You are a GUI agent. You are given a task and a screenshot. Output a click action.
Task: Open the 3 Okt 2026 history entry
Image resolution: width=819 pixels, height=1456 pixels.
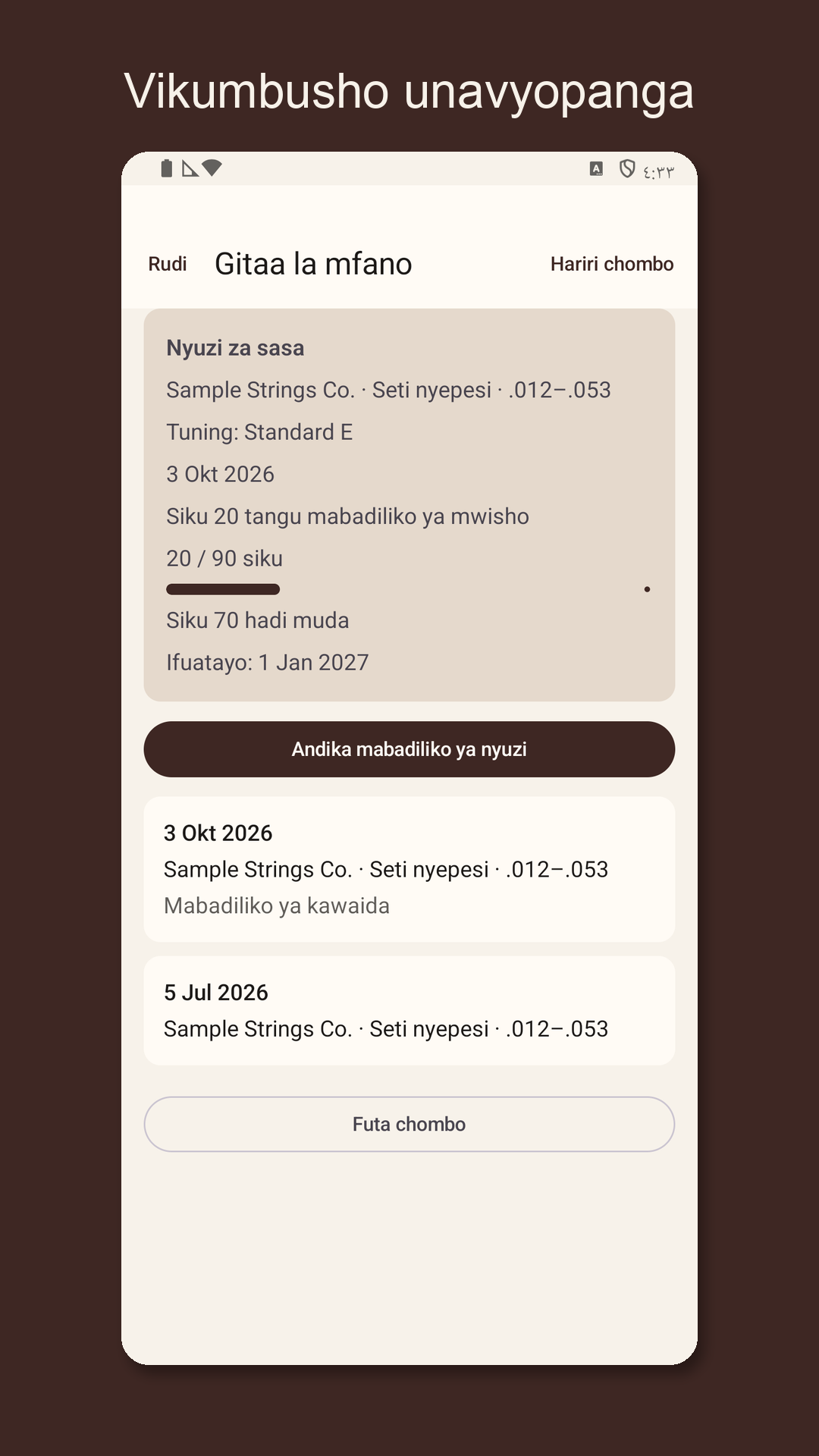(x=409, y=869)
